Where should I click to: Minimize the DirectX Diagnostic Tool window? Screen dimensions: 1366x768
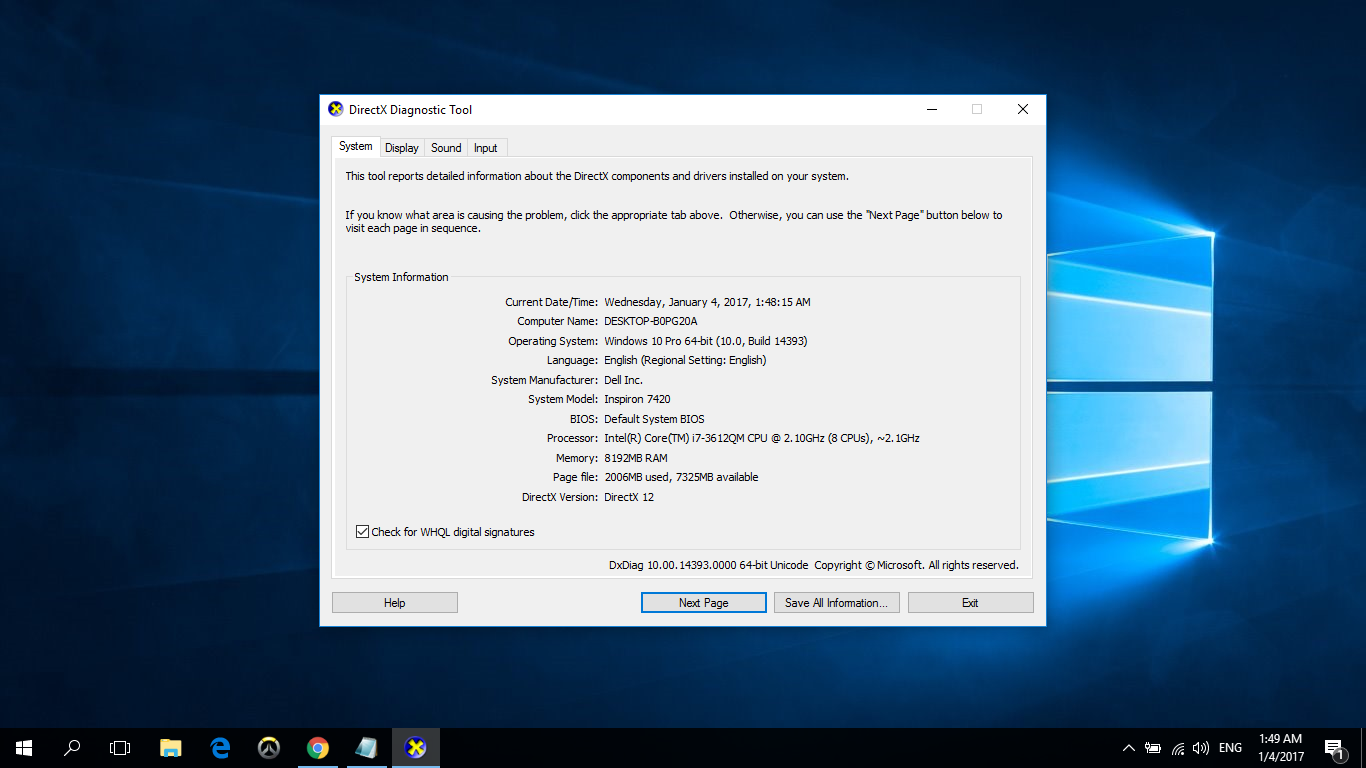coord(931,109)
